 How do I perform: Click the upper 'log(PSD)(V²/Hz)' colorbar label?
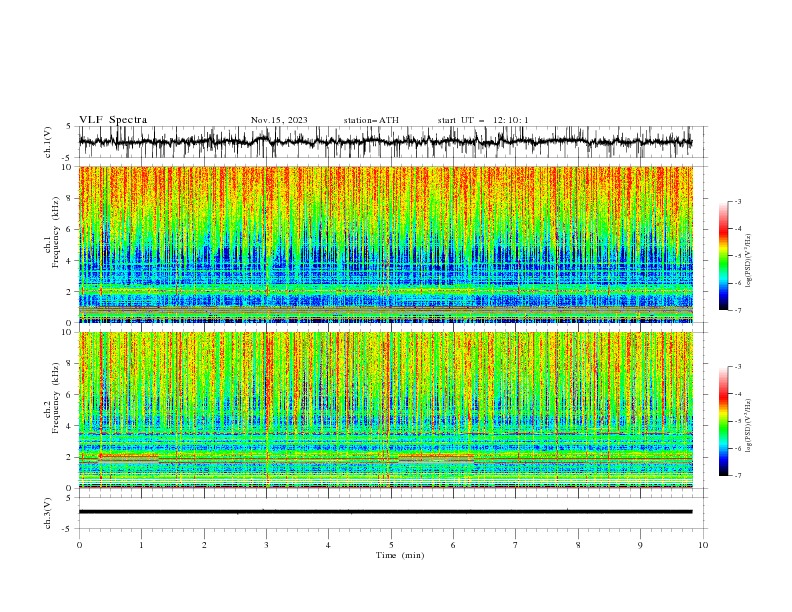click(748, 261)
